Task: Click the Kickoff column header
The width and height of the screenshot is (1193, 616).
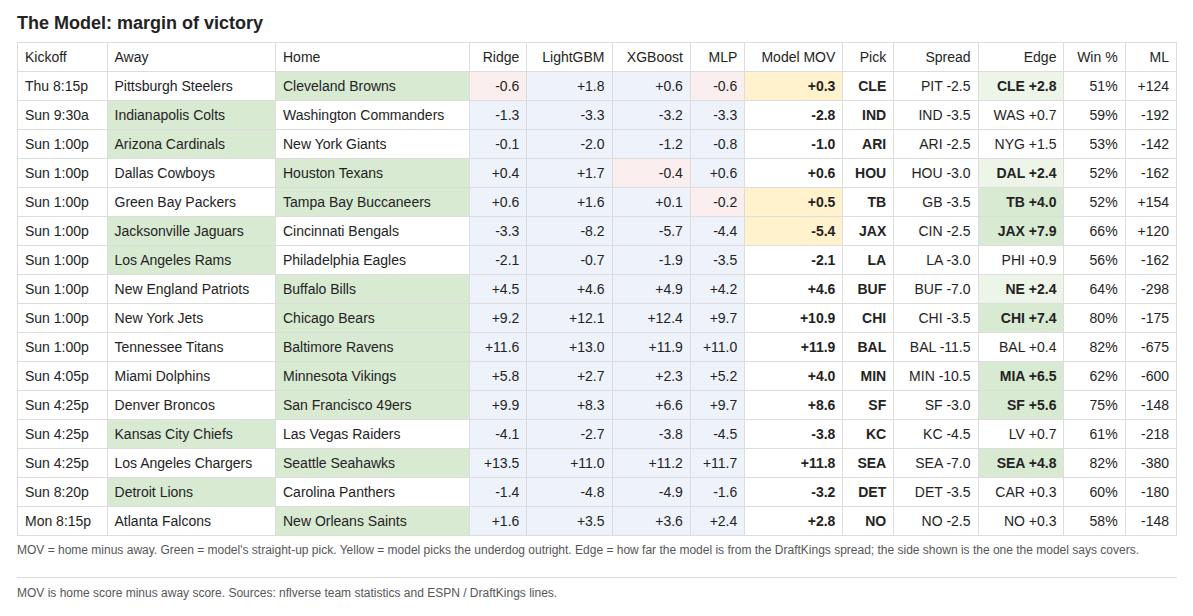Action: click(62, 57)
